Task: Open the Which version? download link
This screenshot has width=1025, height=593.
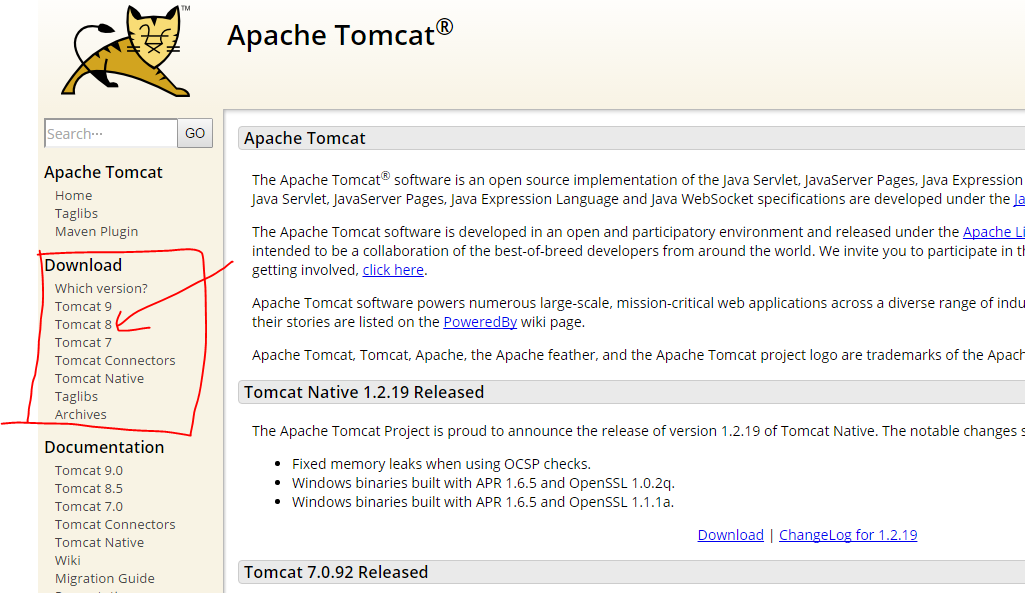Action: tap(101, 288)
